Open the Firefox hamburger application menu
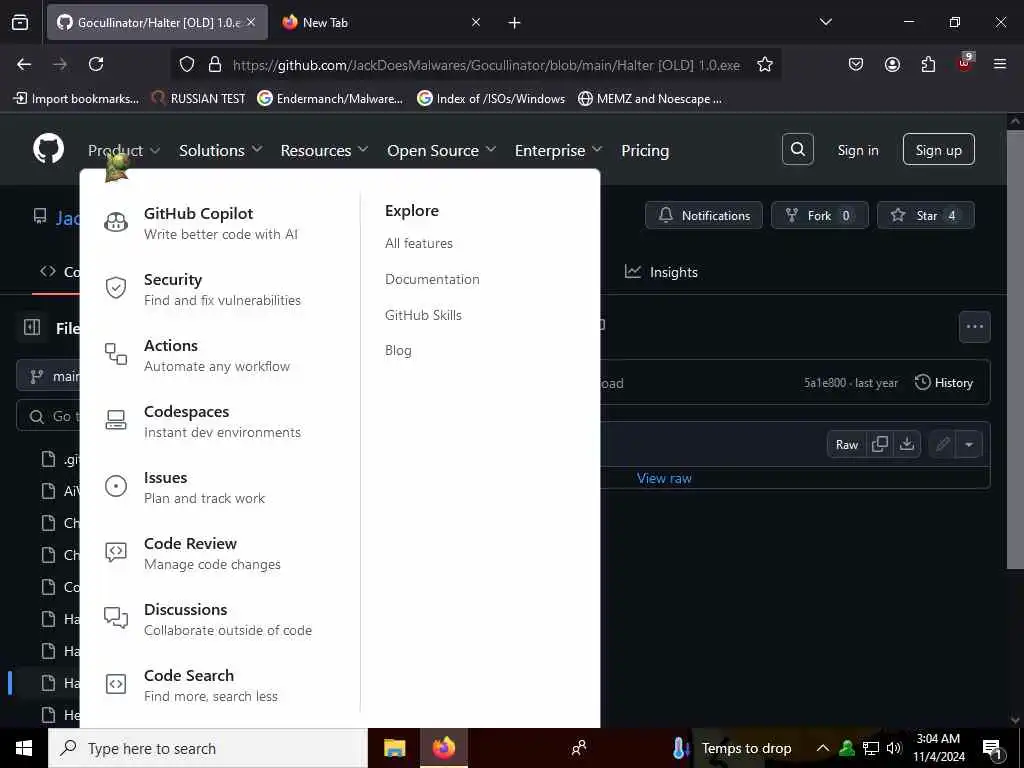 (x=1000, y=64)
